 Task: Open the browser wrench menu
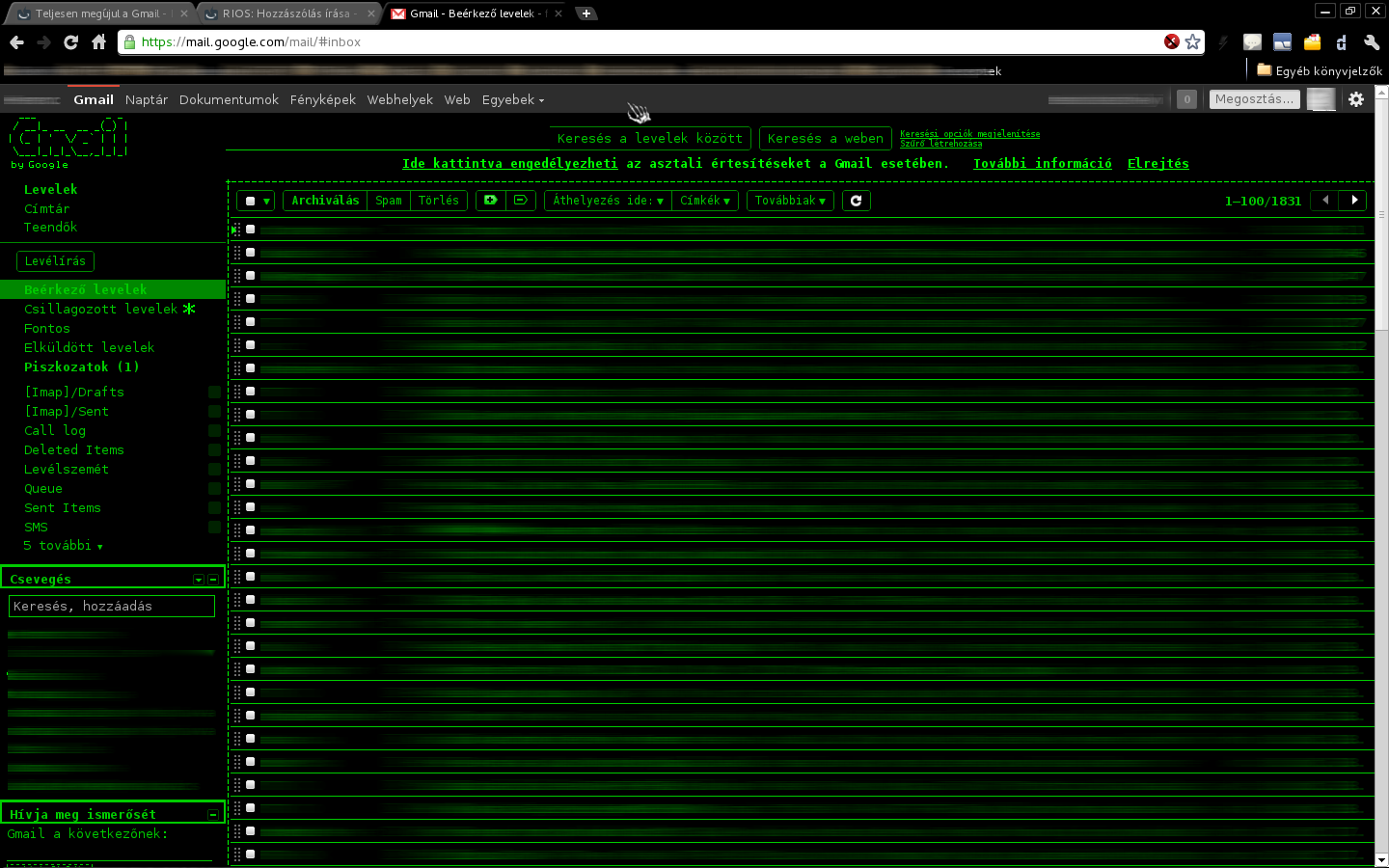click(x=1372, y=42)
